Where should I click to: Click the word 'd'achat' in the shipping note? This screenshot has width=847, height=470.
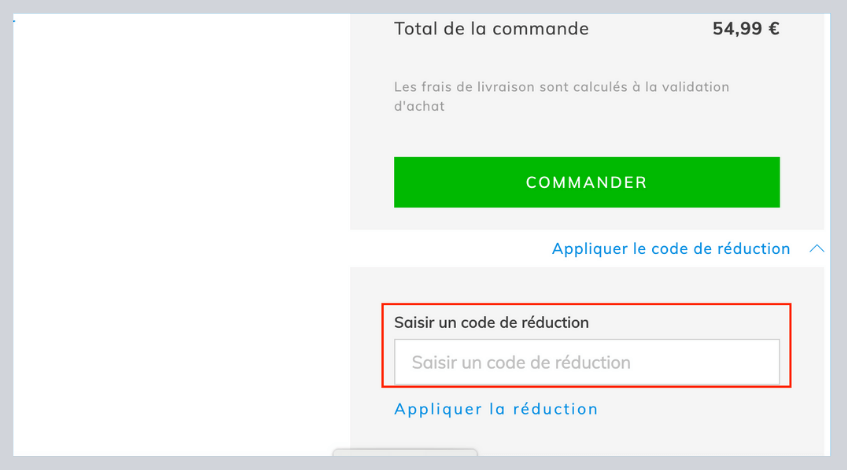tap(419, 106)
